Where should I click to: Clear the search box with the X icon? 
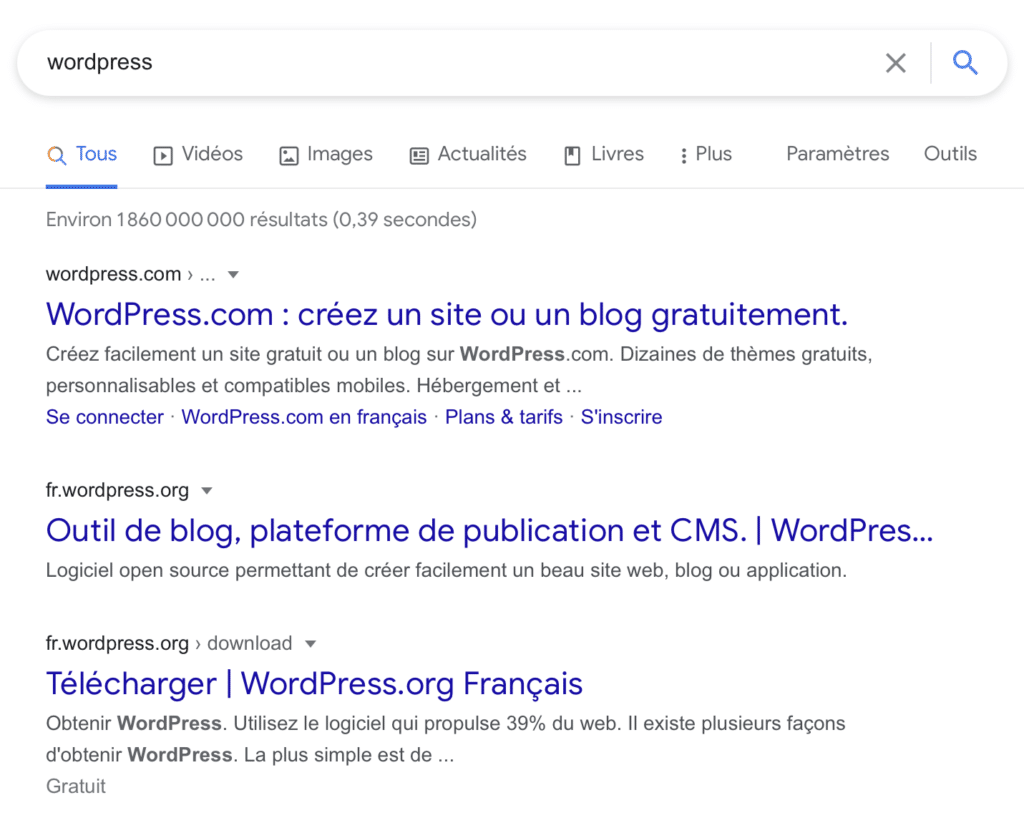click(x=895, y=63)
